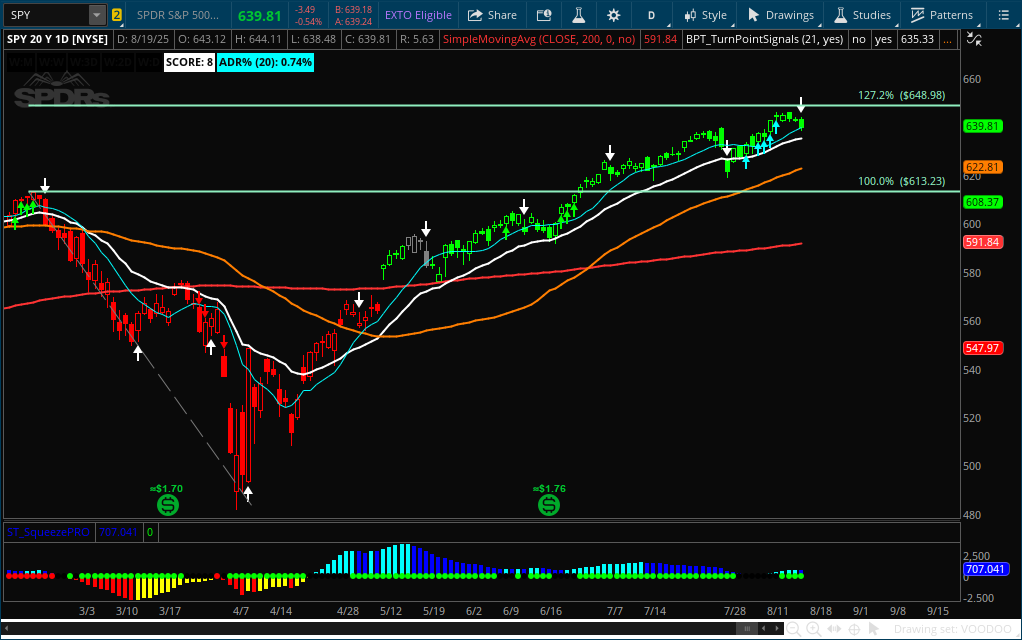Click the 100.0% ($613.23) Fibonacci label

click(x=901, y=181)
